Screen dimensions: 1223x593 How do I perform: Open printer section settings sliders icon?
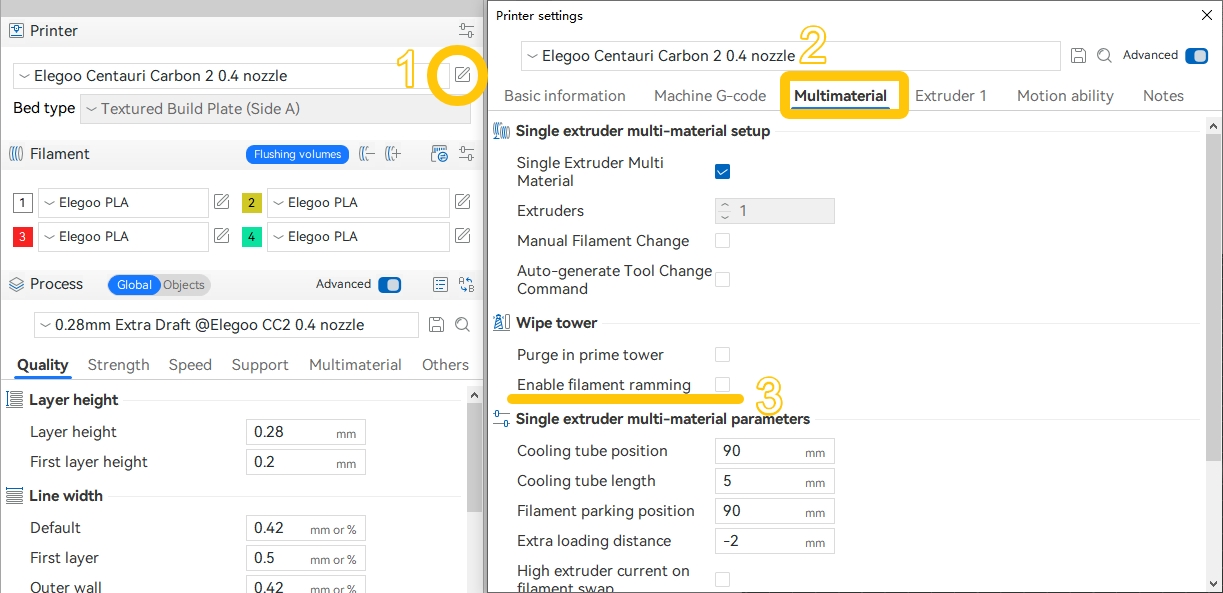466,31
